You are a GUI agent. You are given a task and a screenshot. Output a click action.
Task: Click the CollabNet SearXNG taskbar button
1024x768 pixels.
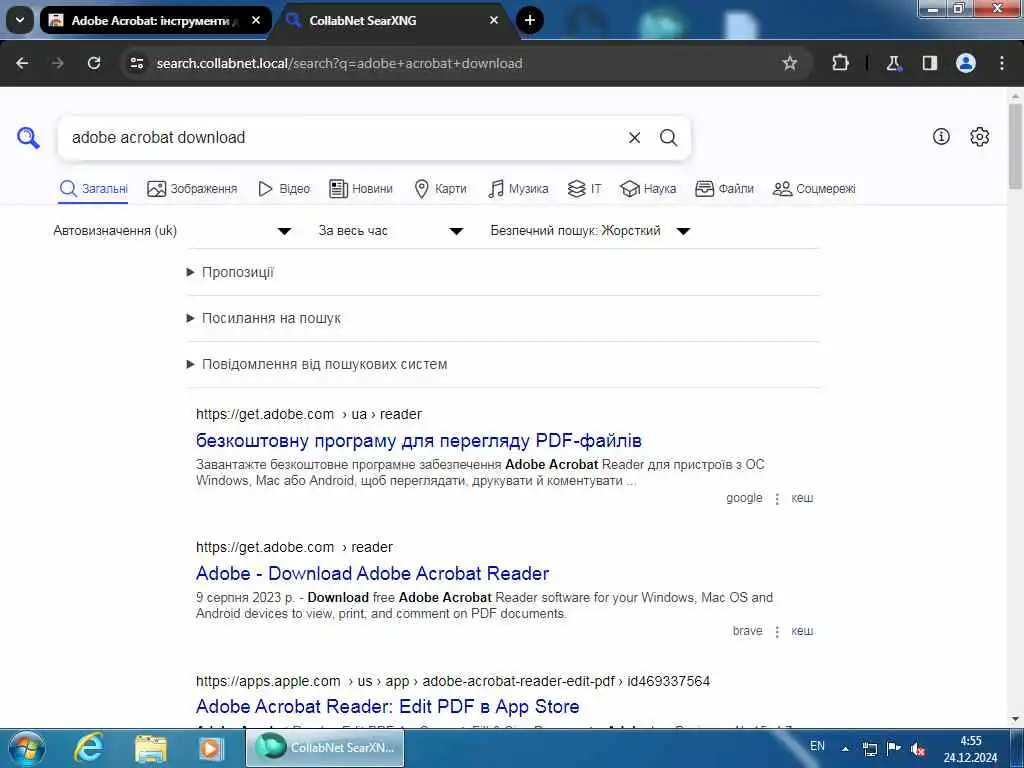(325, 748)
